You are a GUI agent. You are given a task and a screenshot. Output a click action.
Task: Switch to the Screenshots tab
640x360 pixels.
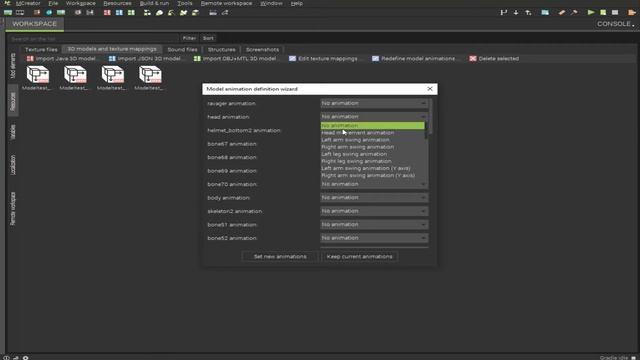coord(262,49)
